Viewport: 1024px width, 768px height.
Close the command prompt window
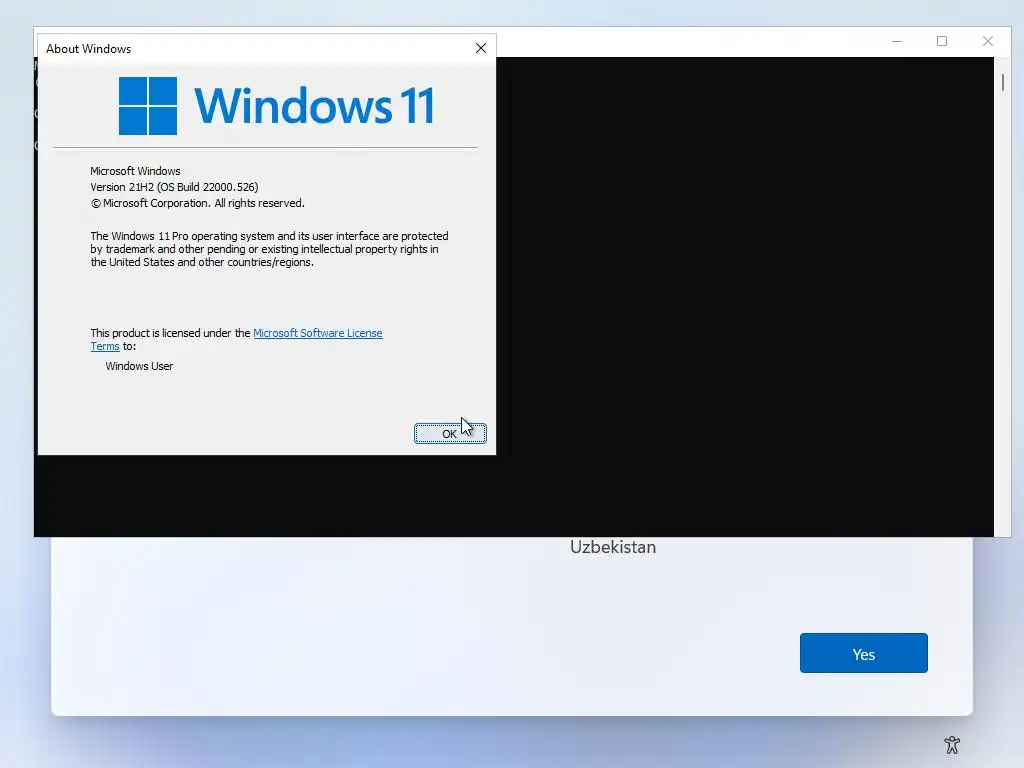987,41
